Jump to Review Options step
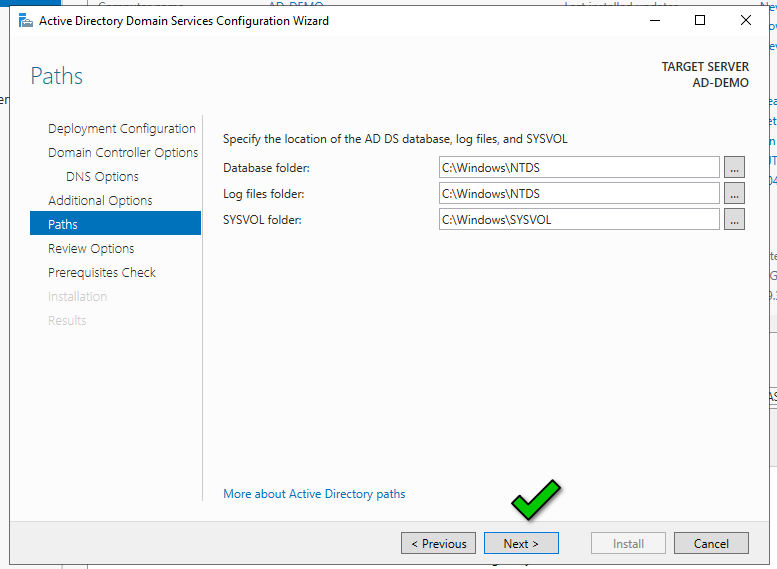Screen dimensions: 777x569 pyautogui.click(x=91, y=249)
